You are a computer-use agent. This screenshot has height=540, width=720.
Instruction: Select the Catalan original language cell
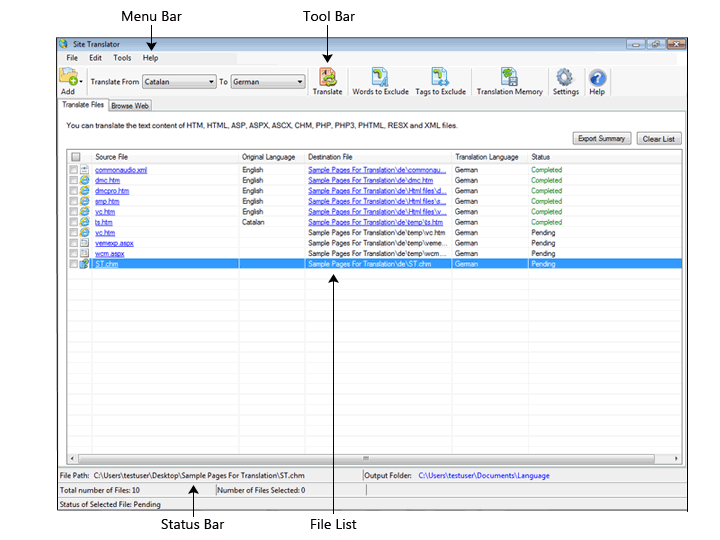[253, 222]
